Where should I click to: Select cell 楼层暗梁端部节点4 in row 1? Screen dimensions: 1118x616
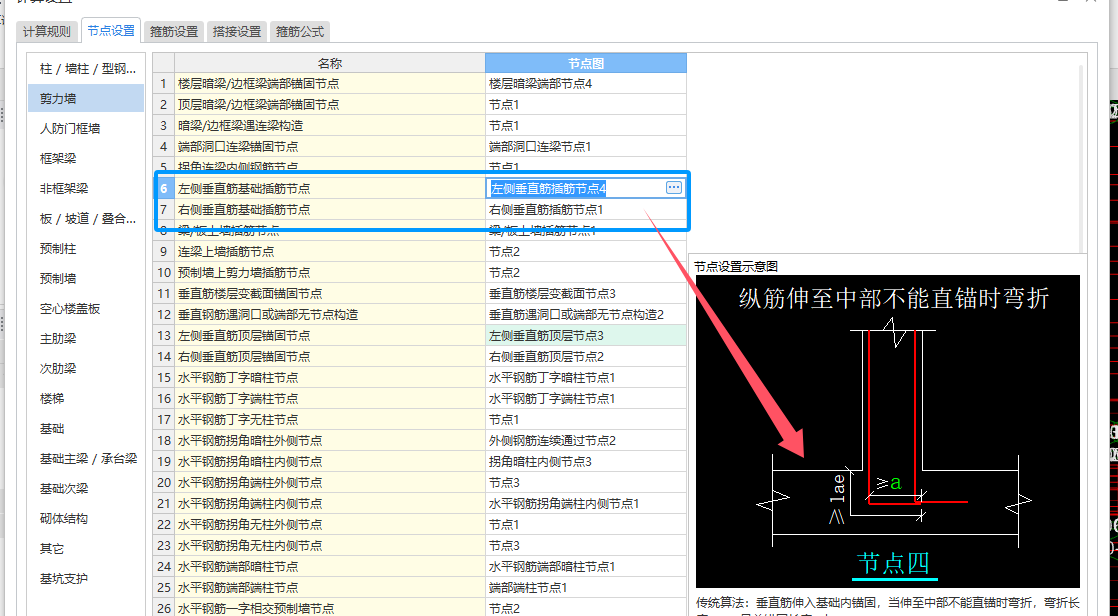coord(585,83)
